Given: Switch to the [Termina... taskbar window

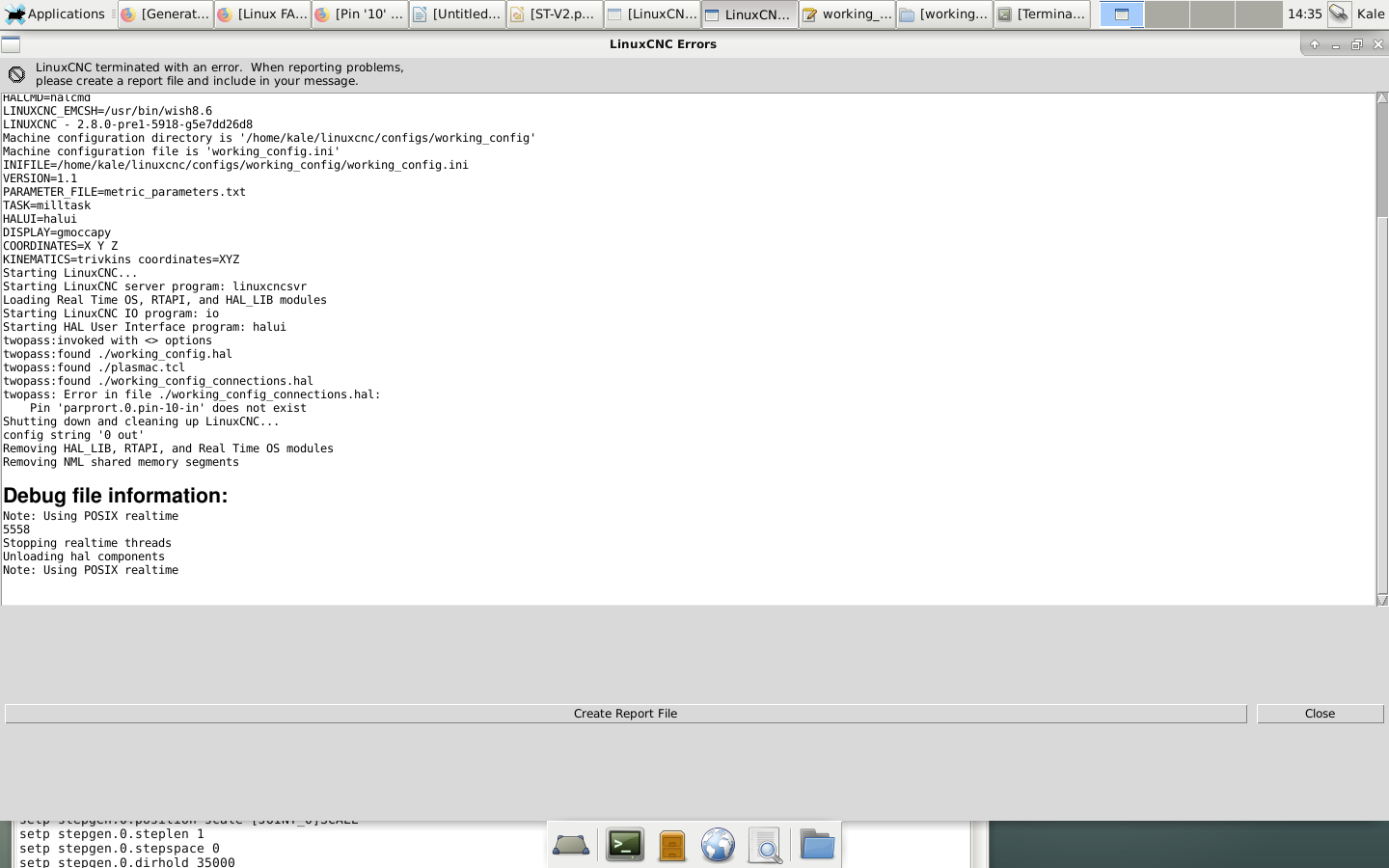Looking at the screenshot, I should click(1043, 14).
